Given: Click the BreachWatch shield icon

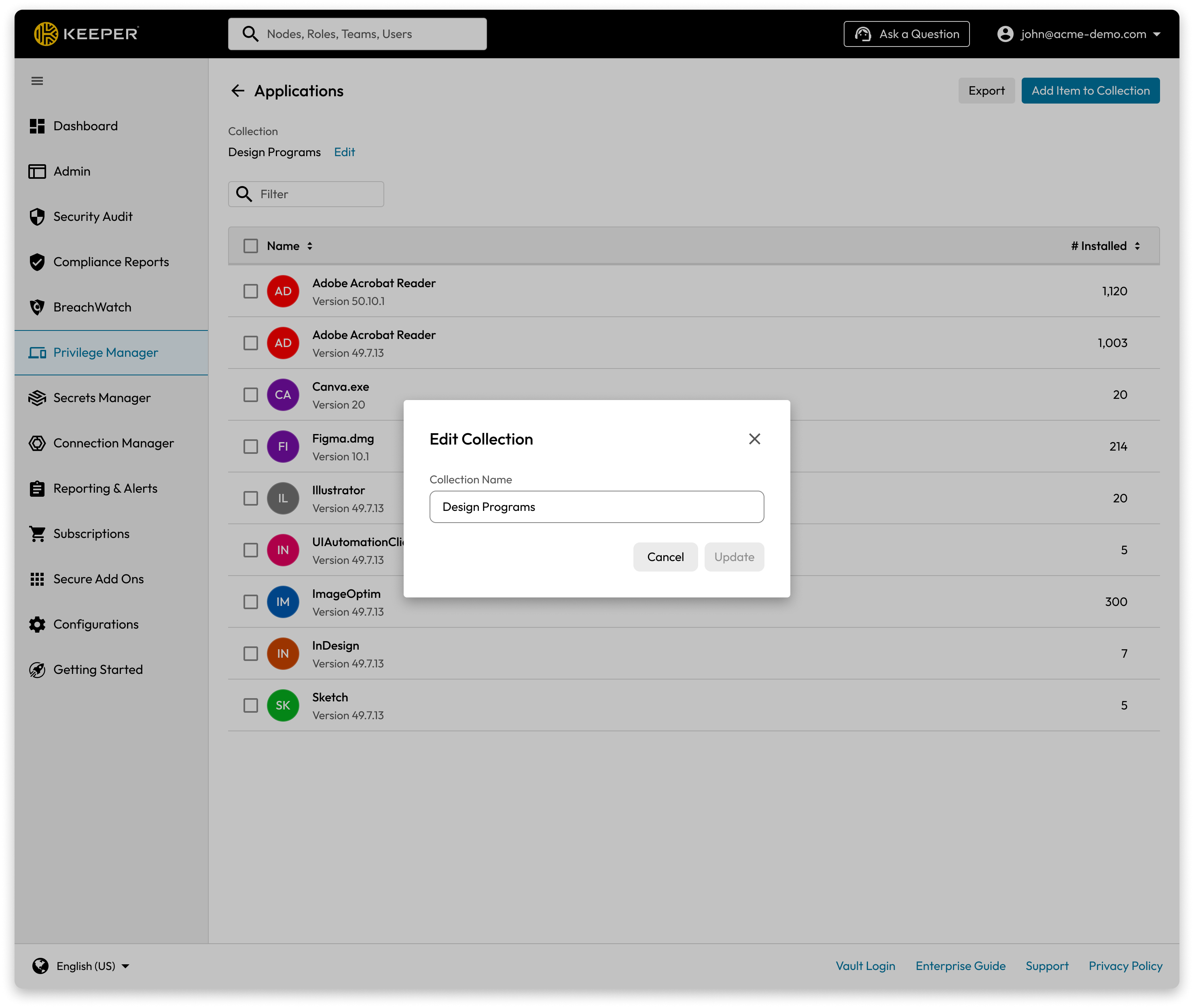Looking at the screenshot, I should pos(37,307).
